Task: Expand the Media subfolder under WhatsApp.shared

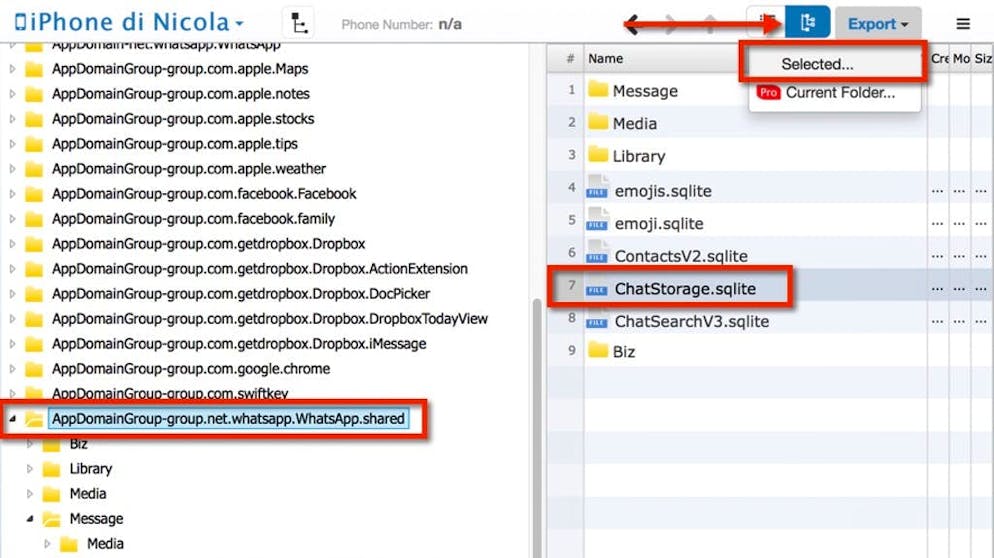Action: click(30, 493)
